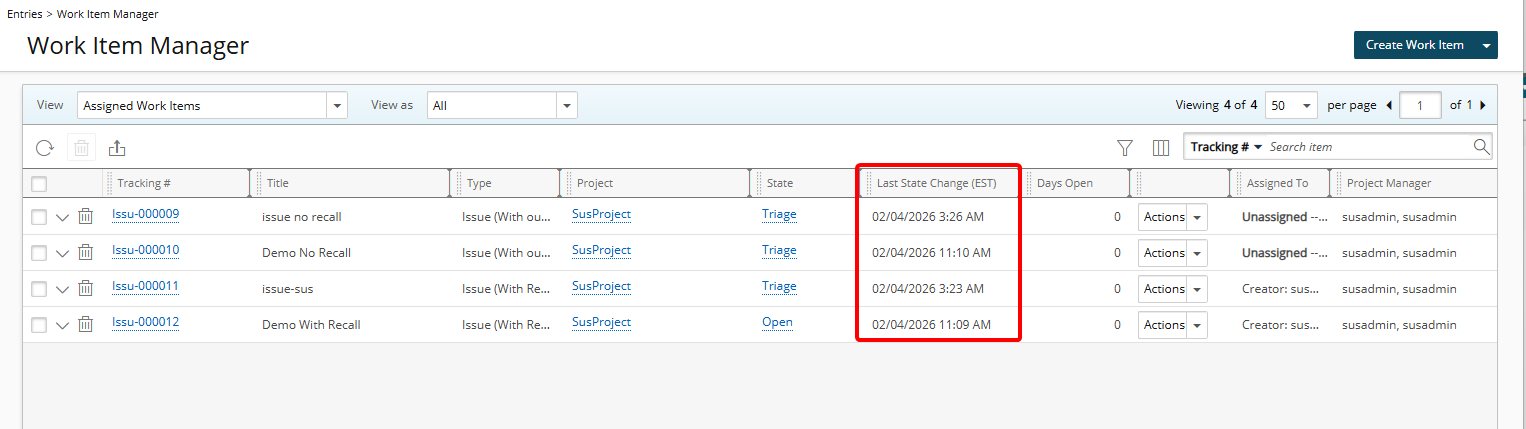Expand row details chevron for Issu-000009
This screenshot has height=429, width=1526.
pyautogui.click(x=62, y=217)
